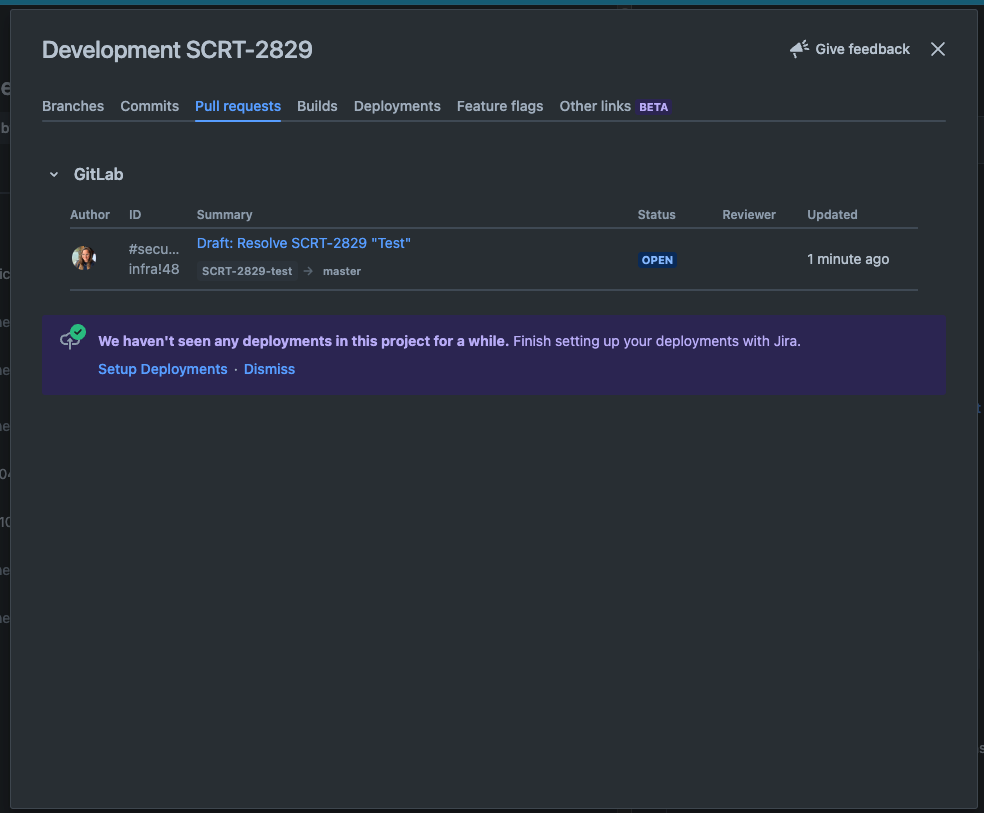Click the Reviewer column header

[x=749, y=215]
